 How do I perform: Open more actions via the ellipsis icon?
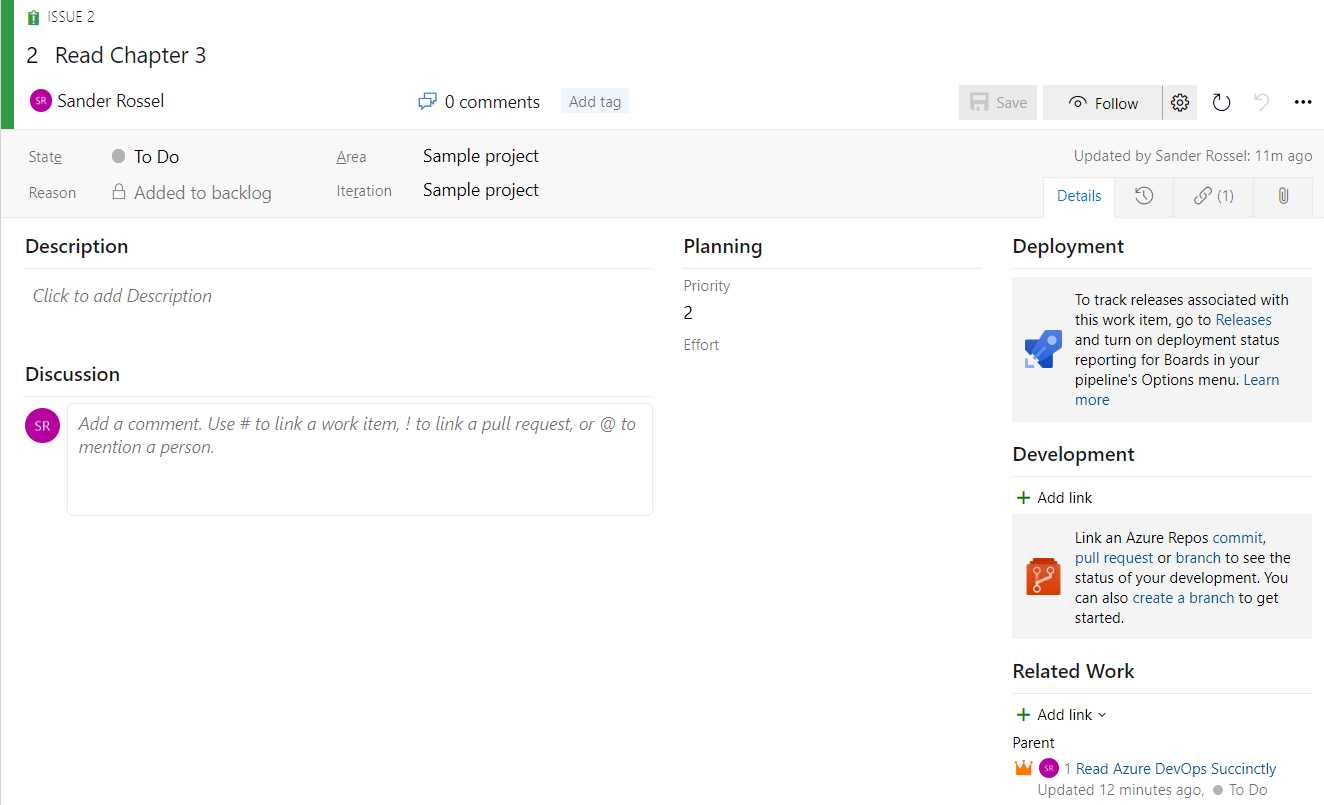1302,102
